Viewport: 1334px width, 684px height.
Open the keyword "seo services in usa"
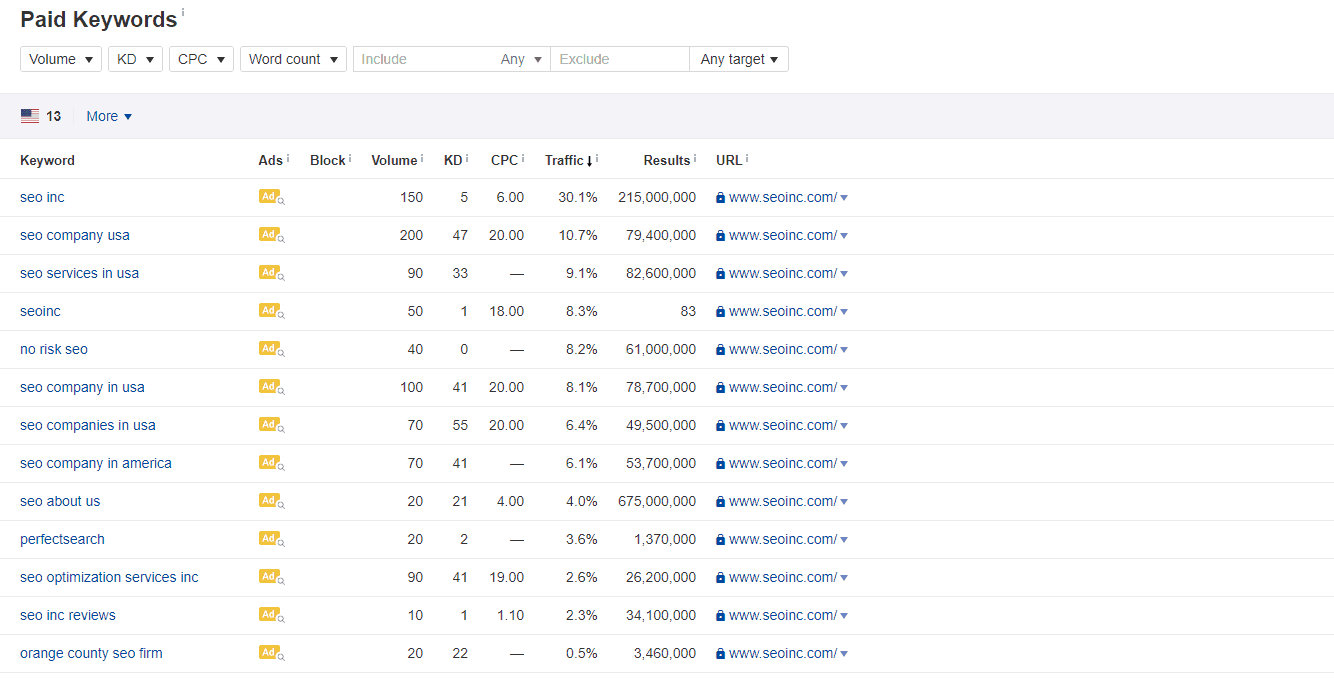coord(79,272)
